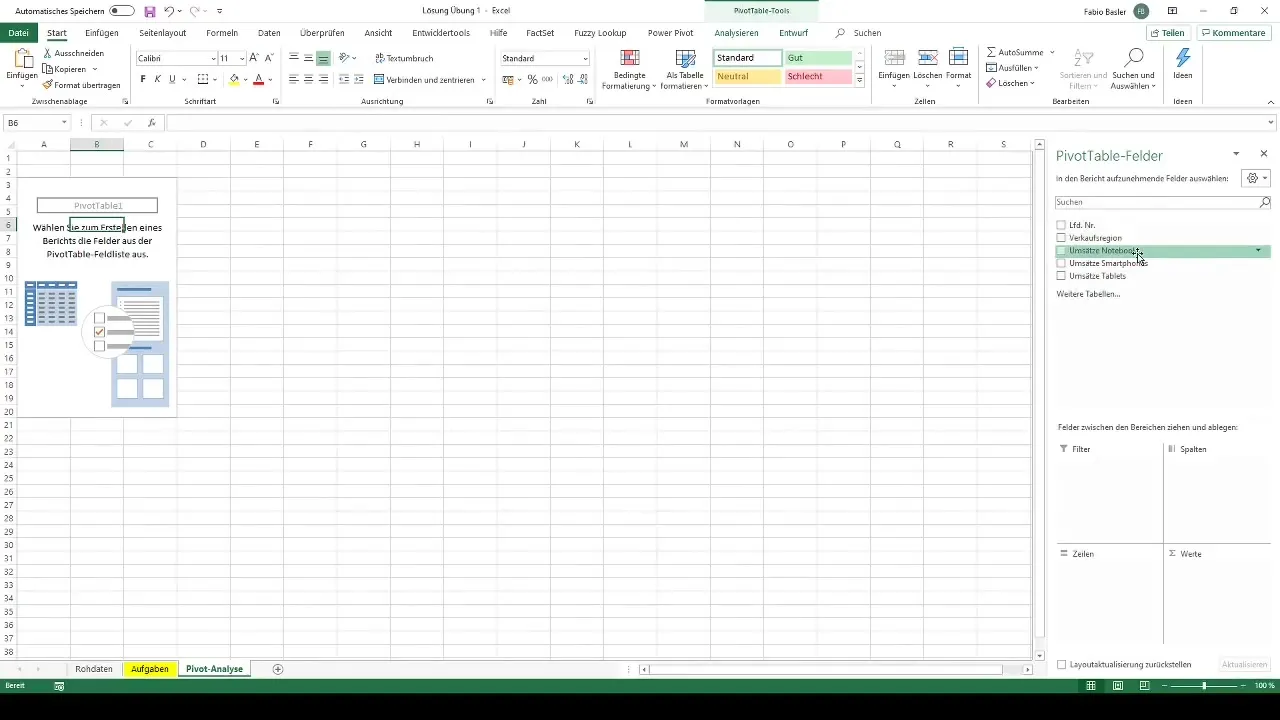Expand Umsätze Notebooks field filter arrow
Viewport: 1280px width, 720px height.
click(1258, 251)
